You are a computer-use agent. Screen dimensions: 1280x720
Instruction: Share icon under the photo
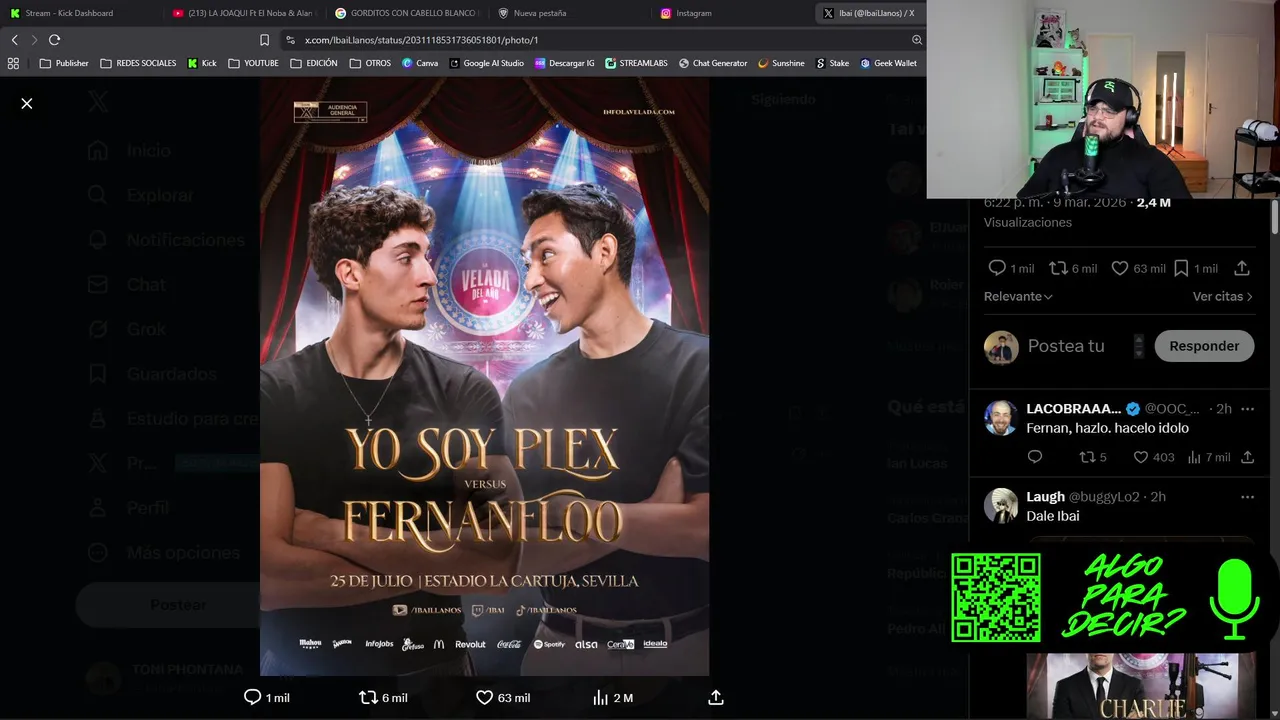click(x=716, y=697)
